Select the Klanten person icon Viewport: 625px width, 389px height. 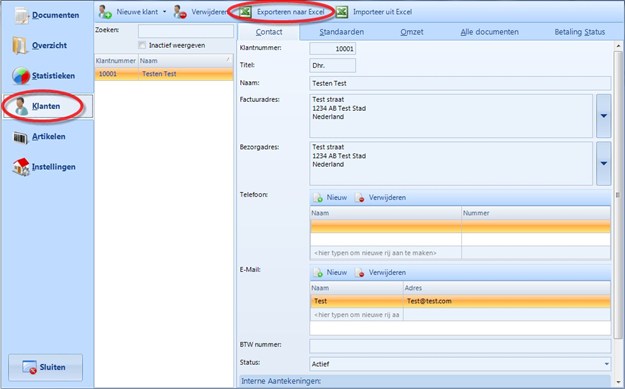click(x=21, y=106)
